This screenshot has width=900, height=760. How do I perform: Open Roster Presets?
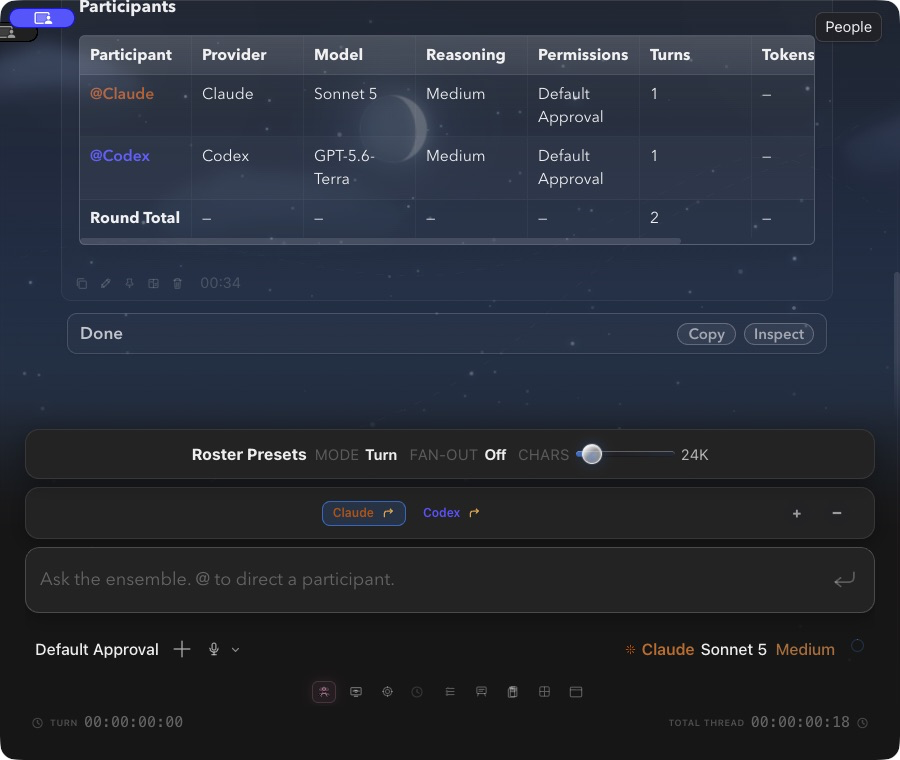click(x=249, y=455)
